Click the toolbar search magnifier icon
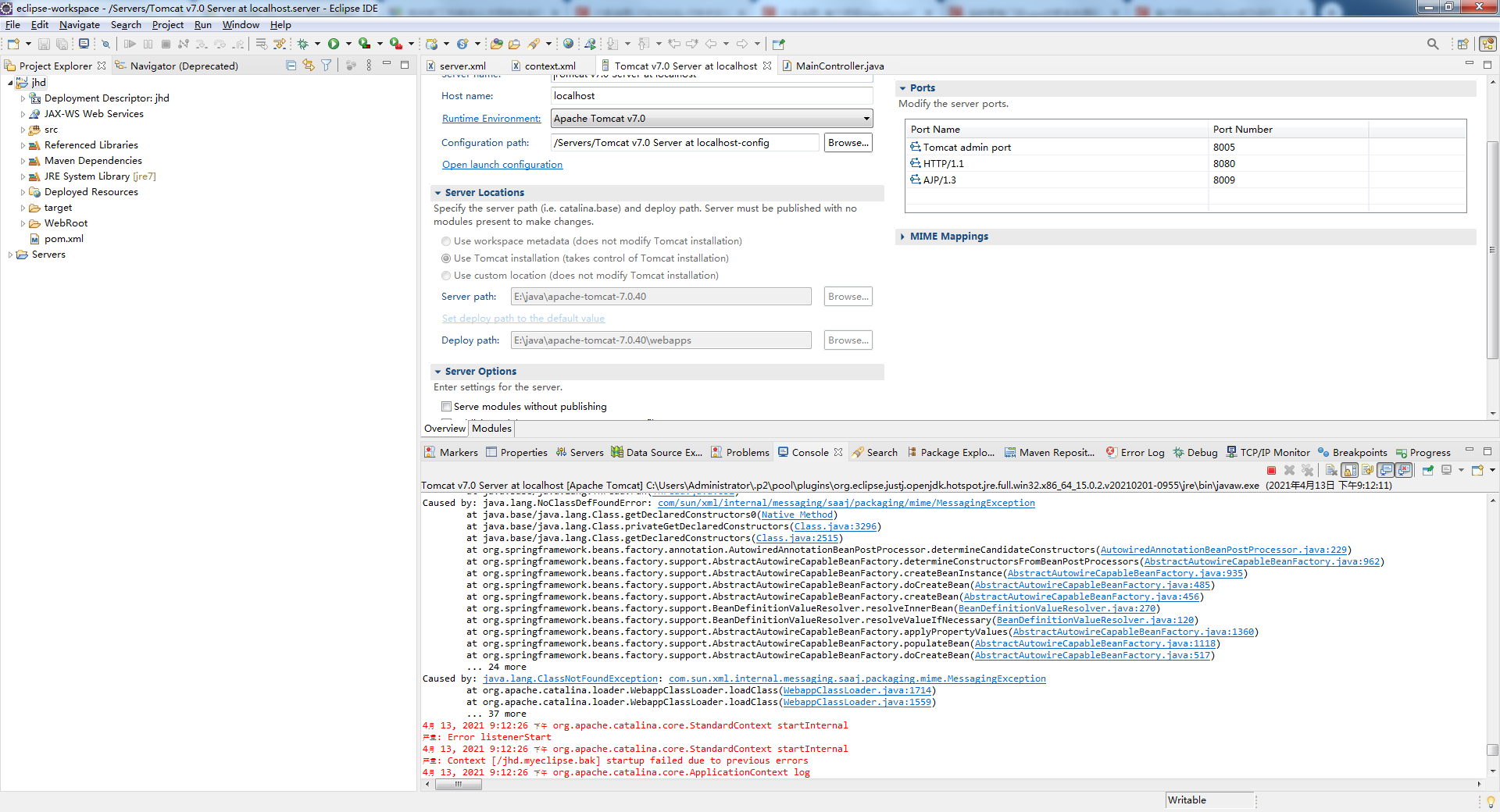 (x=1433, y=44)
